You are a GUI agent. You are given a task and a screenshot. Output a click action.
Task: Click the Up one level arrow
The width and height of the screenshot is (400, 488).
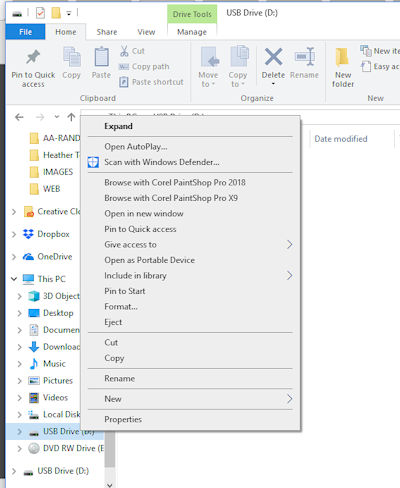tap(71, 117)
